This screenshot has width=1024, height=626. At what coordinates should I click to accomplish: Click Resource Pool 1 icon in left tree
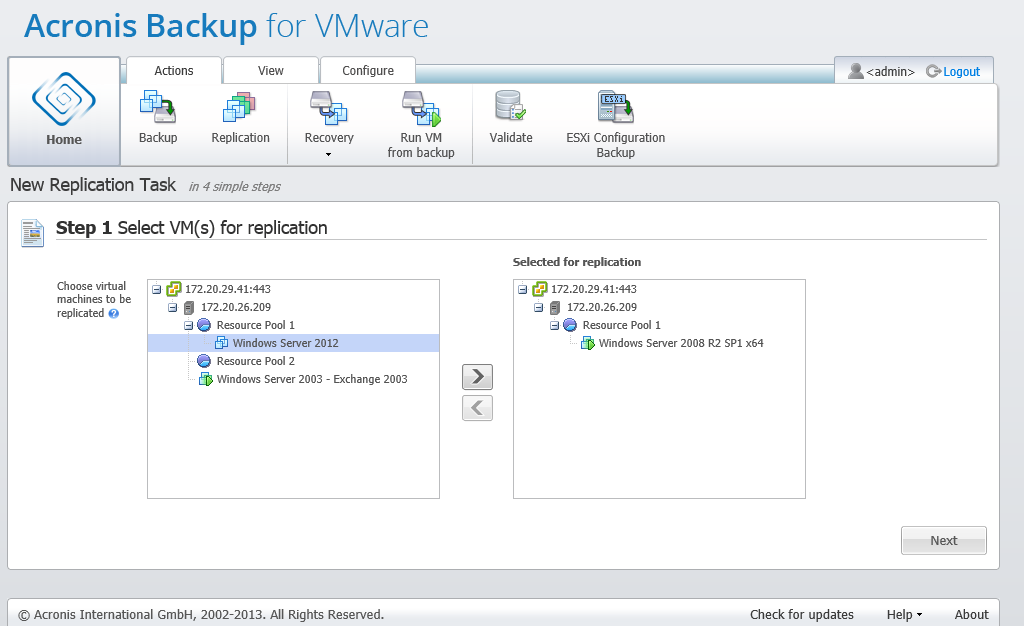204,325
